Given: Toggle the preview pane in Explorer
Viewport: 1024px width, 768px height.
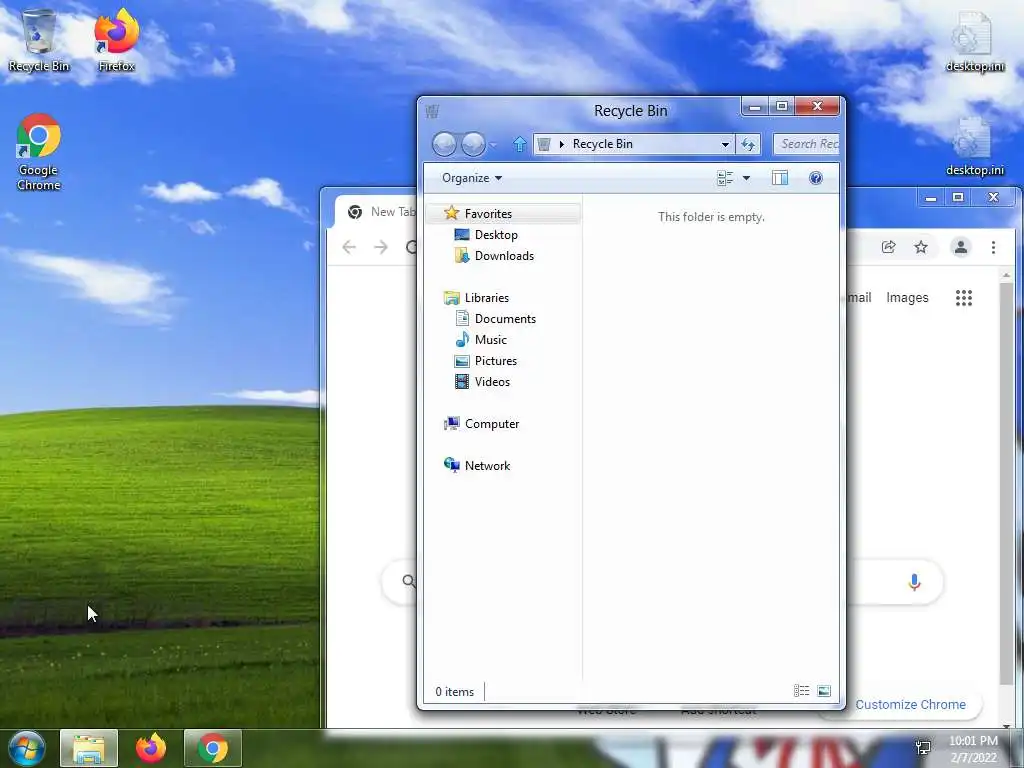Looking at the screenshot, I should click(780, 178).
